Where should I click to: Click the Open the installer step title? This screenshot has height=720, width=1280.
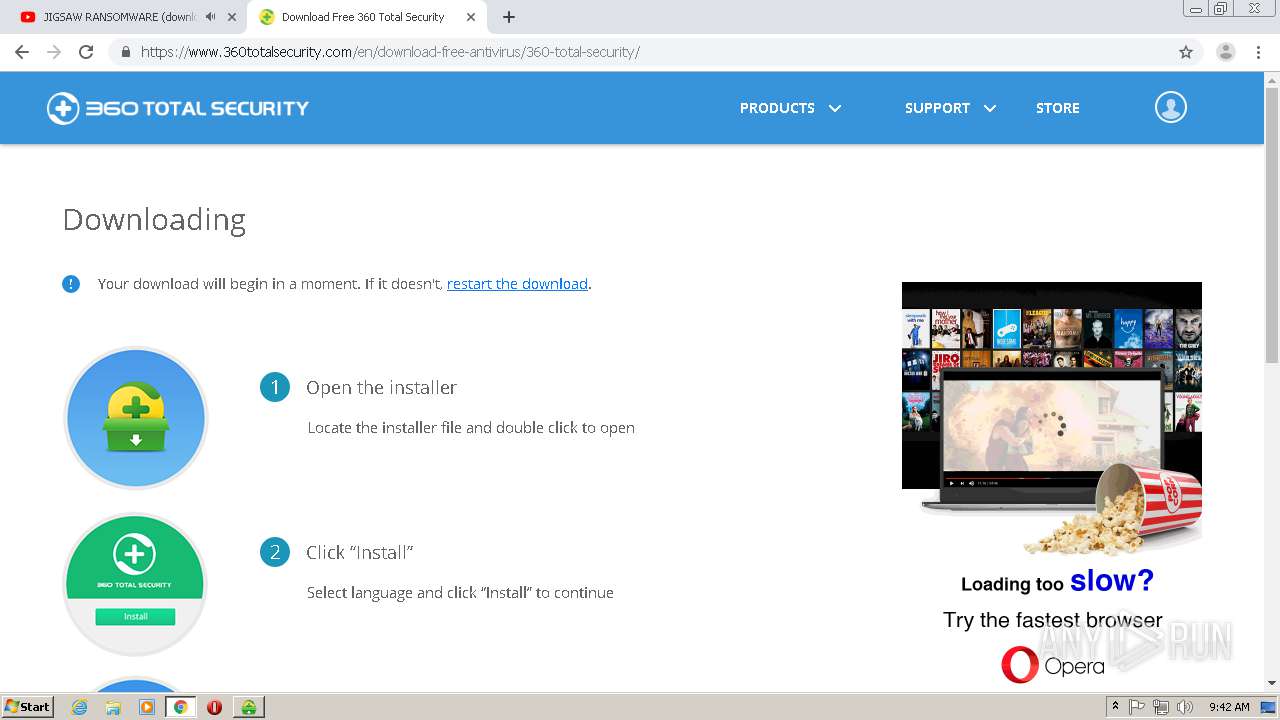381,387
